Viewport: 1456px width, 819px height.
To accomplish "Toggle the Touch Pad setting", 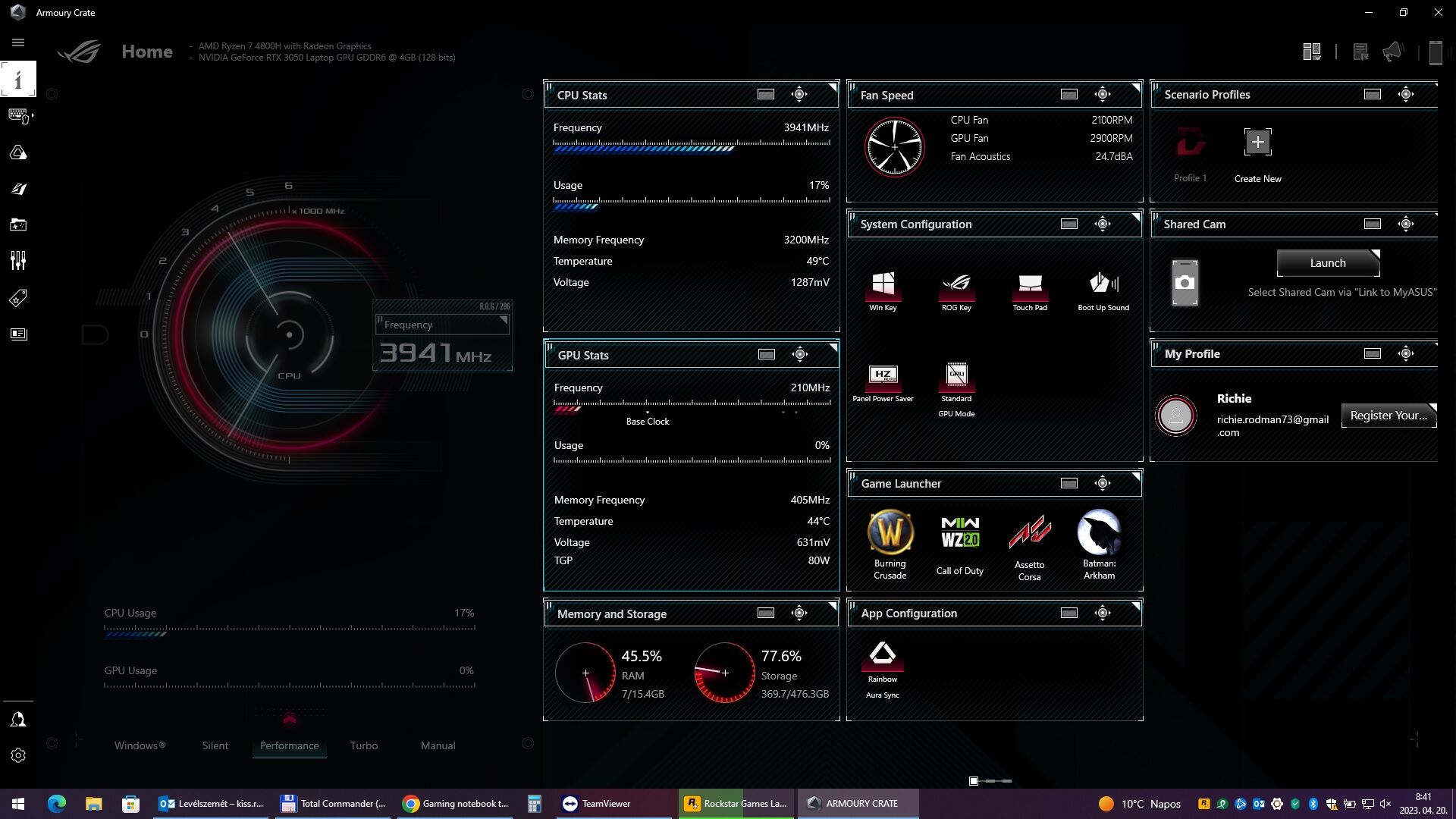I will (1030, 291).
